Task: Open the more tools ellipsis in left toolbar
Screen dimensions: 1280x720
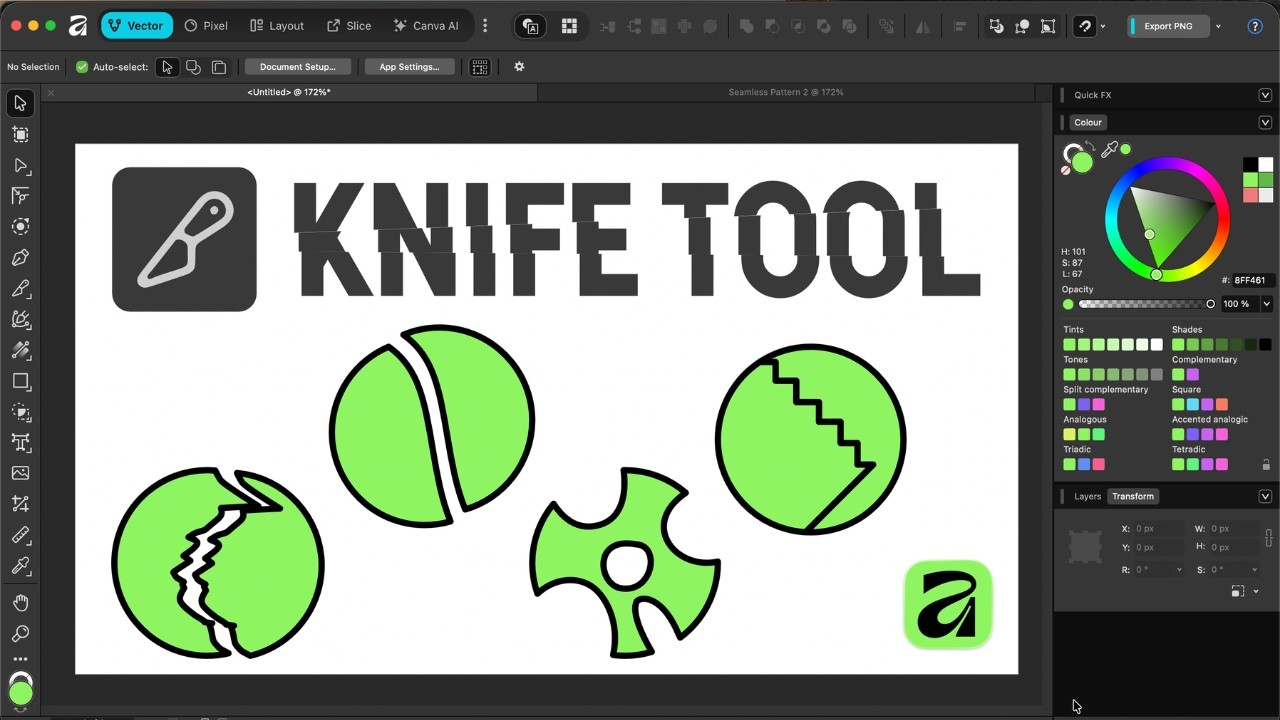Action: [x=20, y=659]
